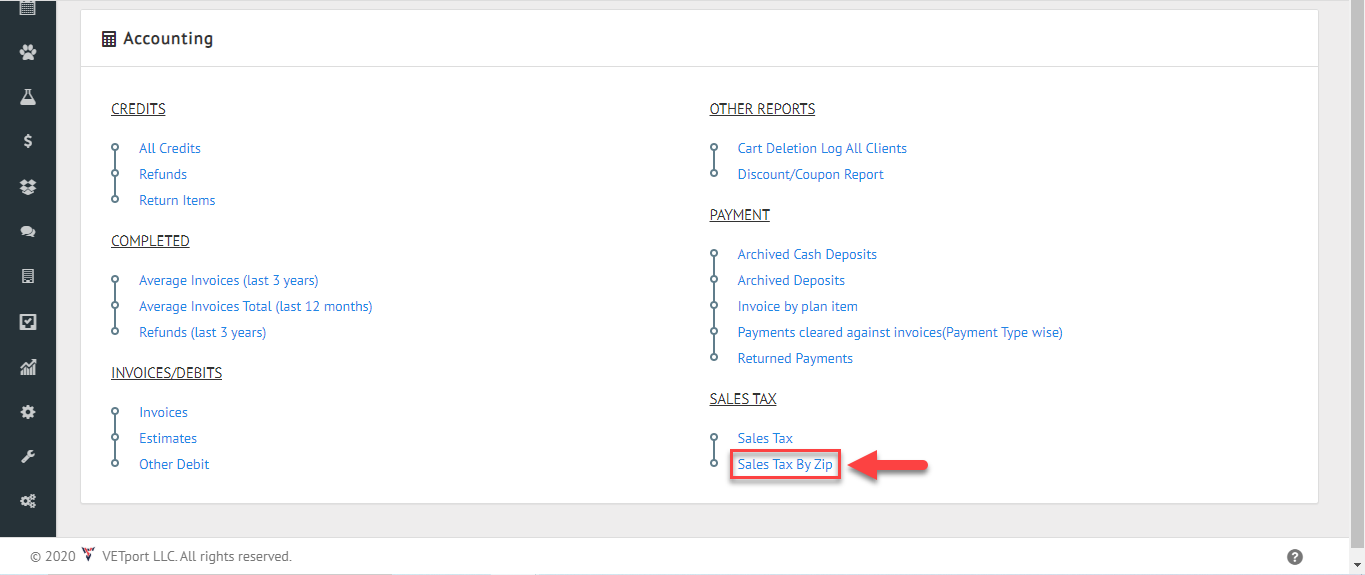Open Refunds (last 3 years) report
This screenshot has width=1365, height=575.
(x=203, y=332)
